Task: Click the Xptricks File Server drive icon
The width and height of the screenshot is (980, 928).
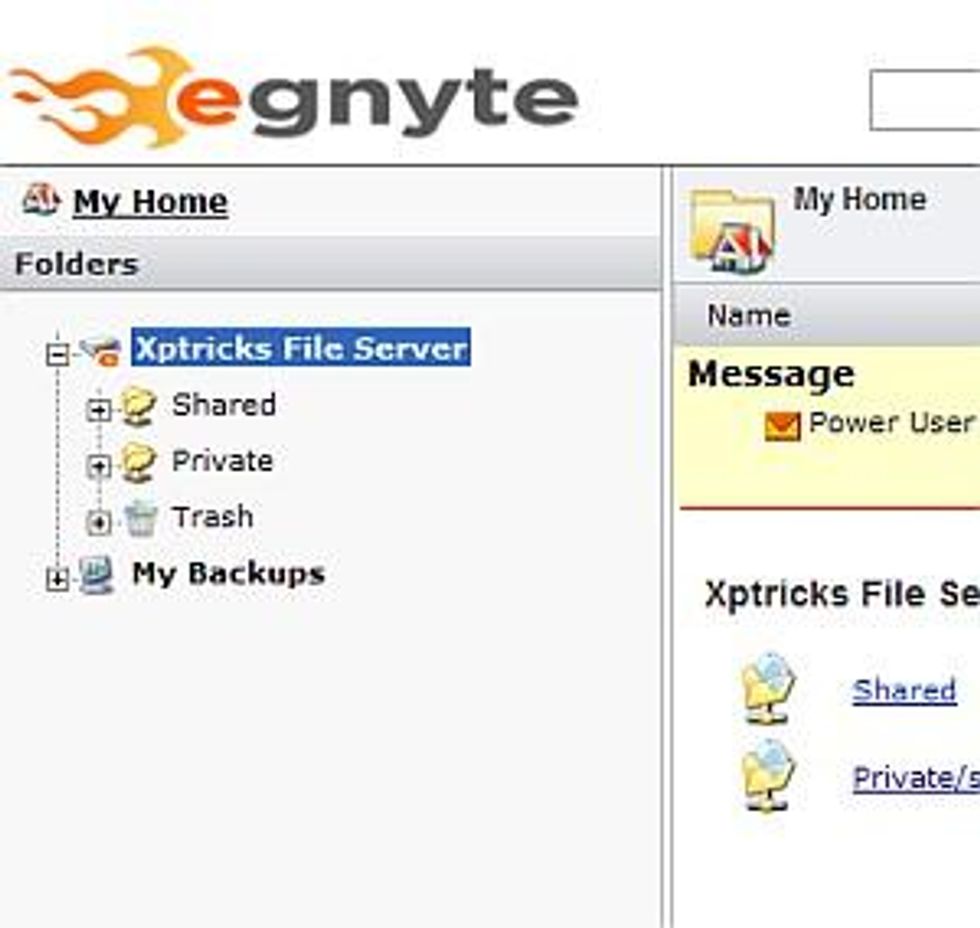Action: click(100, 350)
